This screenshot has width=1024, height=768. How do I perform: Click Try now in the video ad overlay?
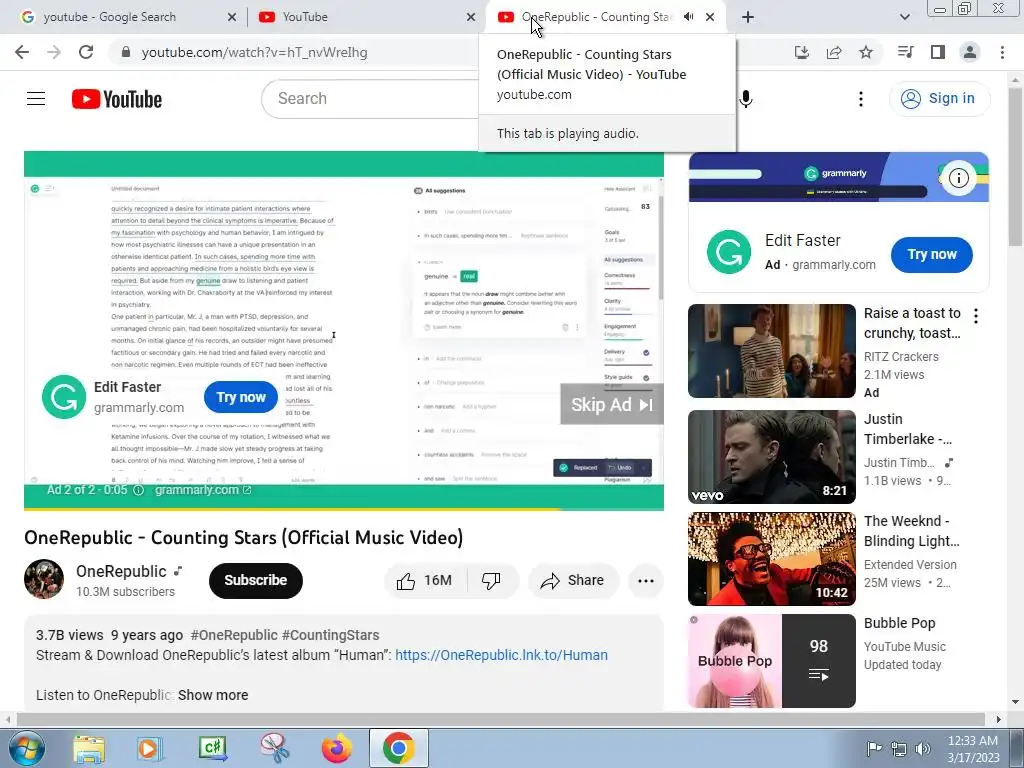pos(240,397)
